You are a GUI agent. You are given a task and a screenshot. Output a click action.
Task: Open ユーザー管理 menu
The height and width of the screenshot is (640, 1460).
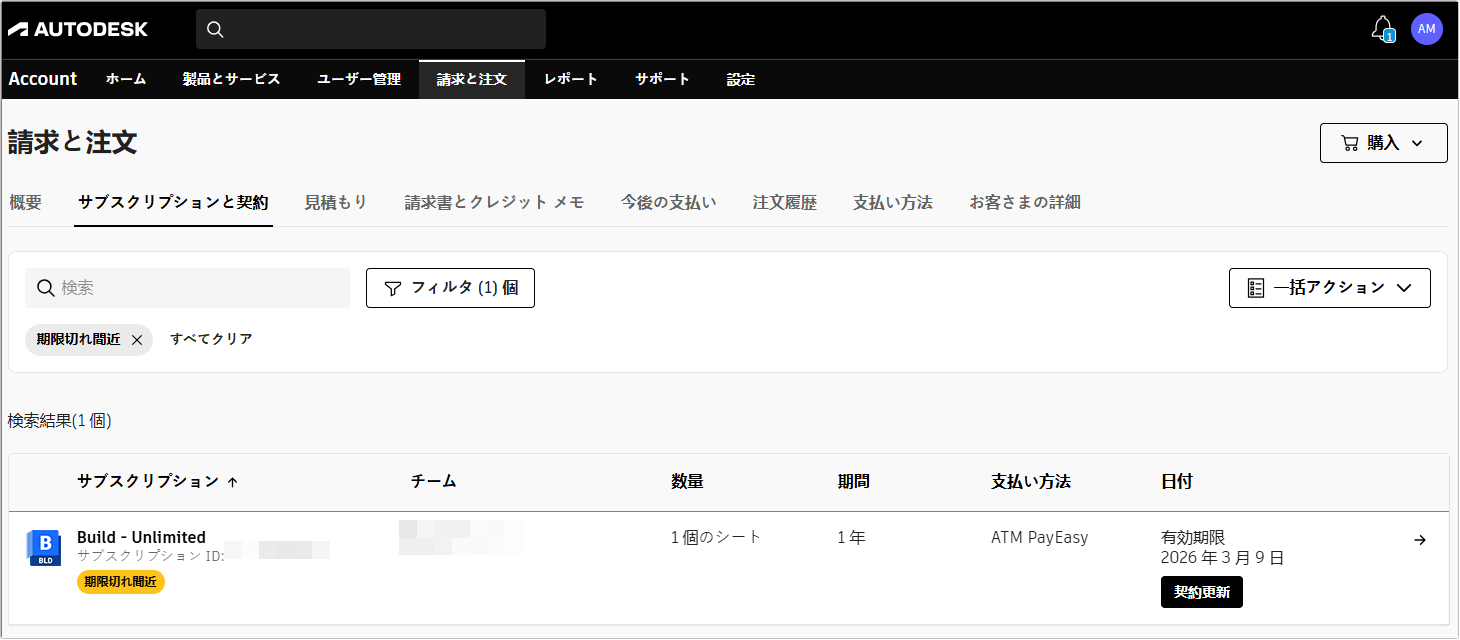pyautogui.click(x=359, y=79)
